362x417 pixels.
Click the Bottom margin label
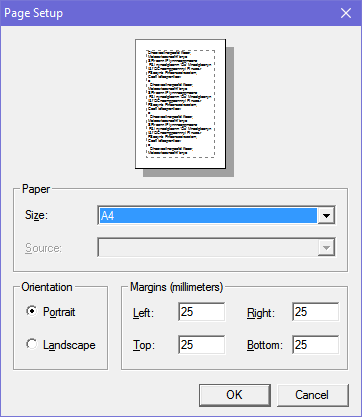pos(265,345)
